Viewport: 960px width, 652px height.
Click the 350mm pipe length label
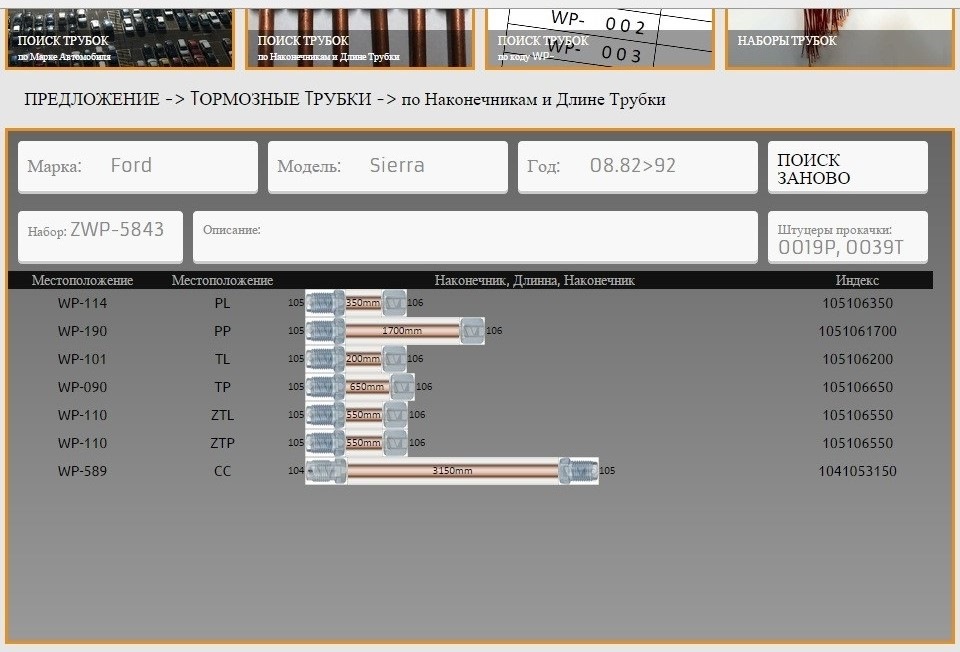click(363, 303)
